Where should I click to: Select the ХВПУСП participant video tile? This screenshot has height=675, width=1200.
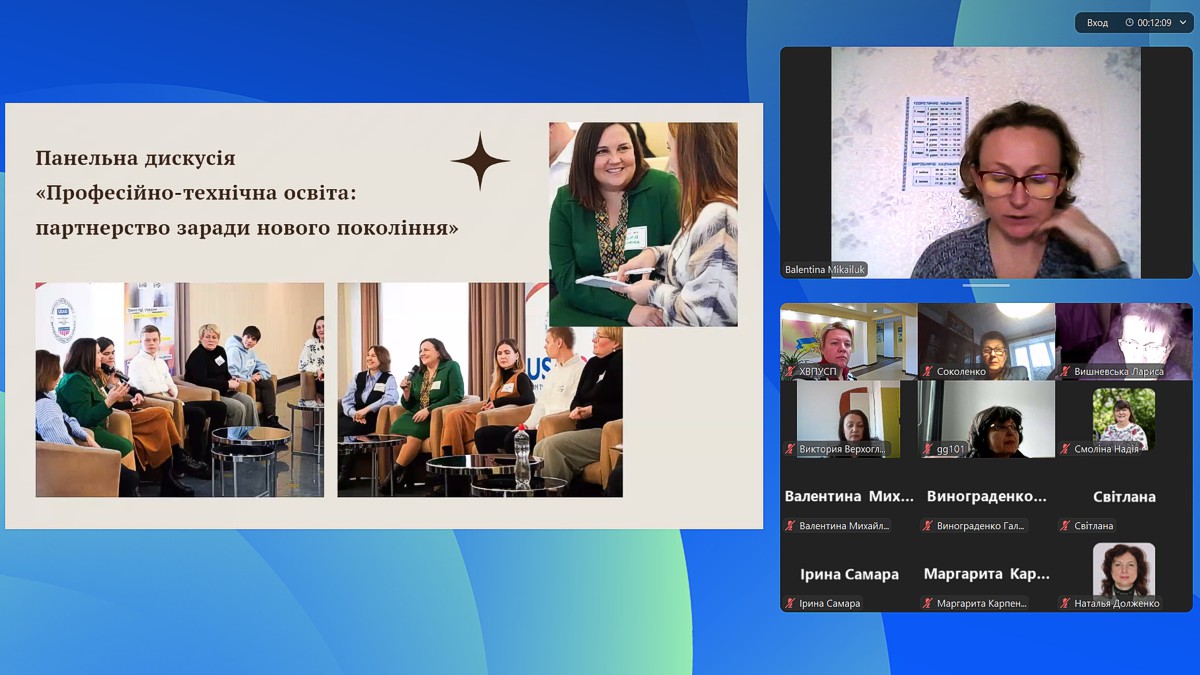849,342
